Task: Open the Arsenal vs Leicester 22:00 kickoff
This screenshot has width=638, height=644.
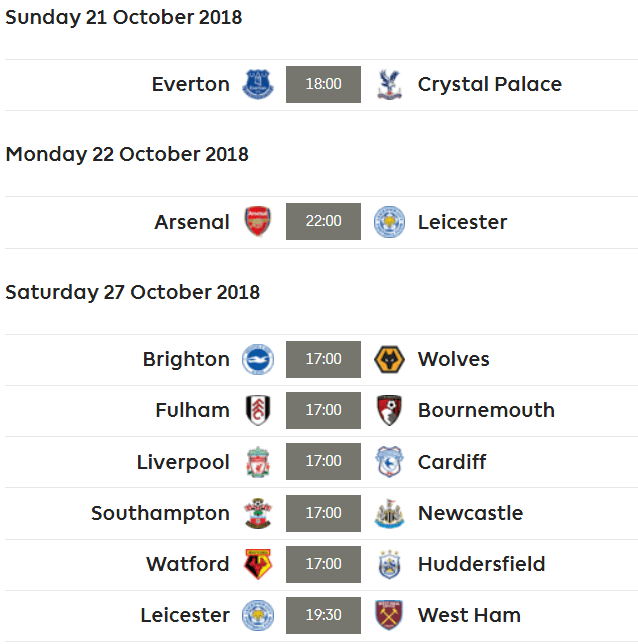Action: pos(323,222)
